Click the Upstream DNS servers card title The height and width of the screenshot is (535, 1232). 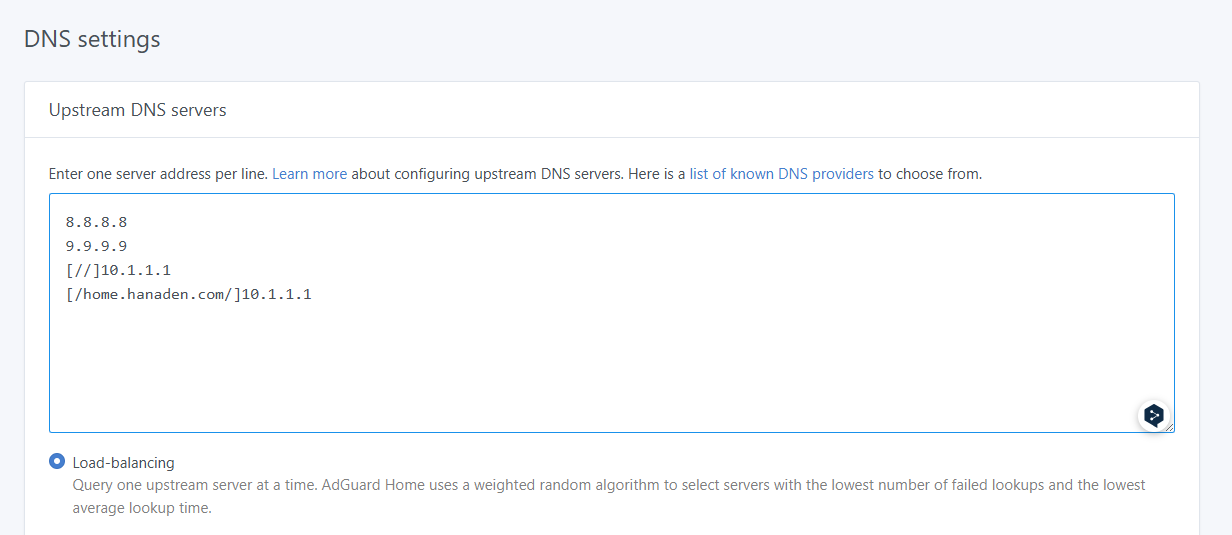(138, 110)
